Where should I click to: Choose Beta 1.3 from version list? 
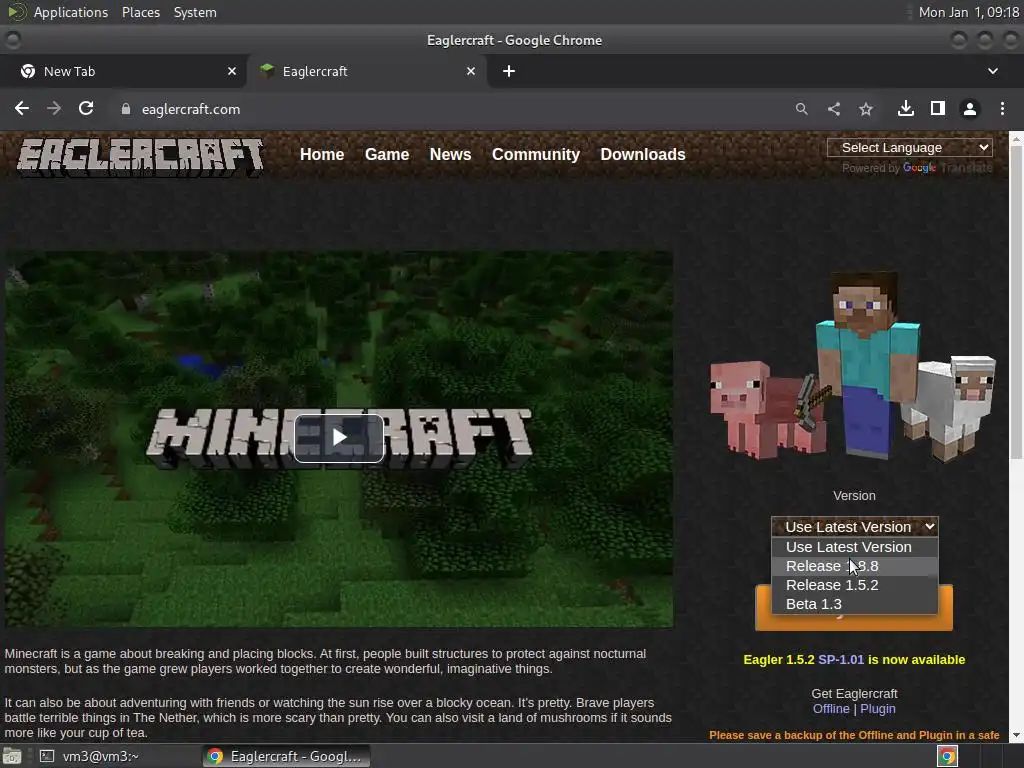point(854,604)
